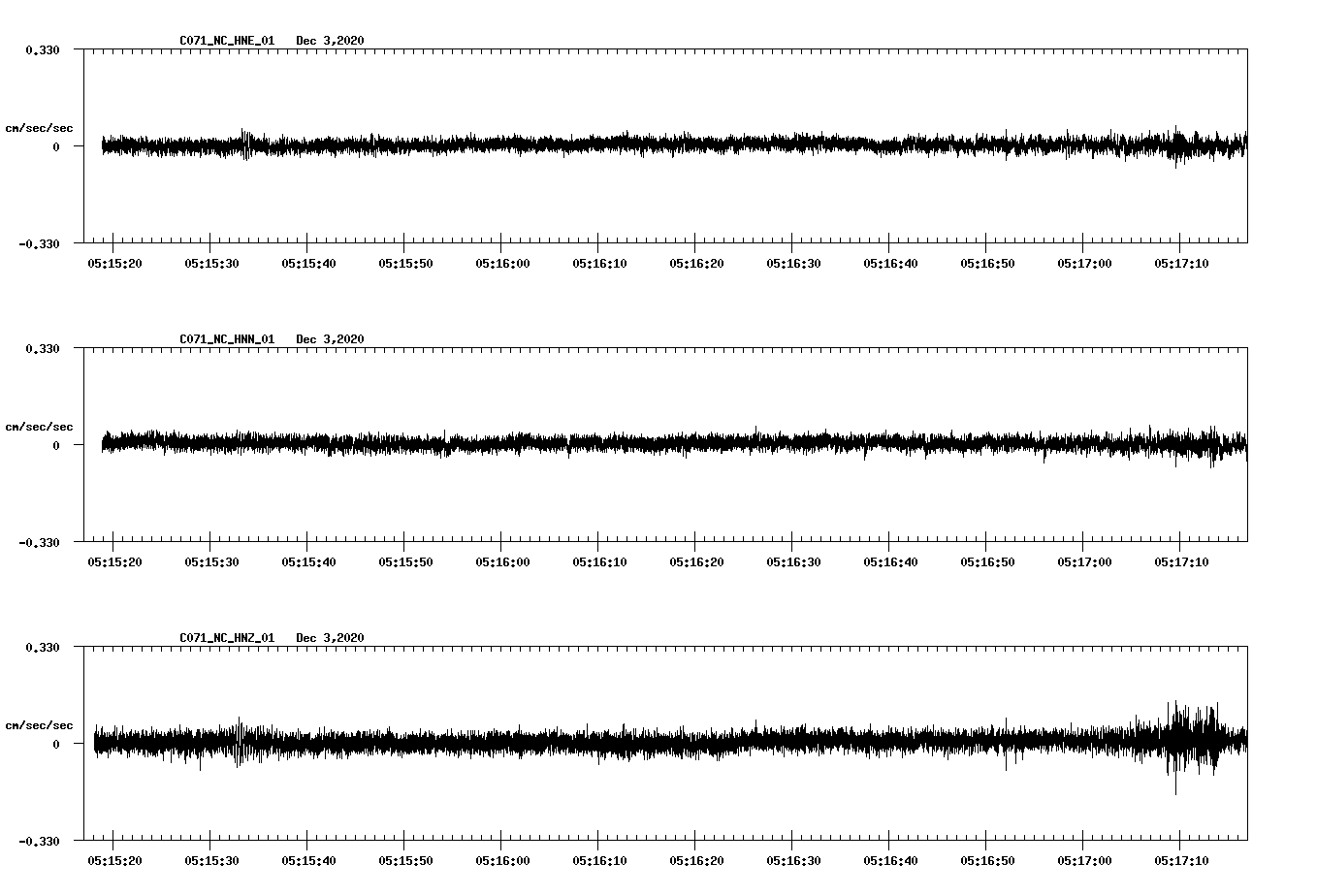Select the 0.330 amplitude label on top plot

(x=42, y=48)
